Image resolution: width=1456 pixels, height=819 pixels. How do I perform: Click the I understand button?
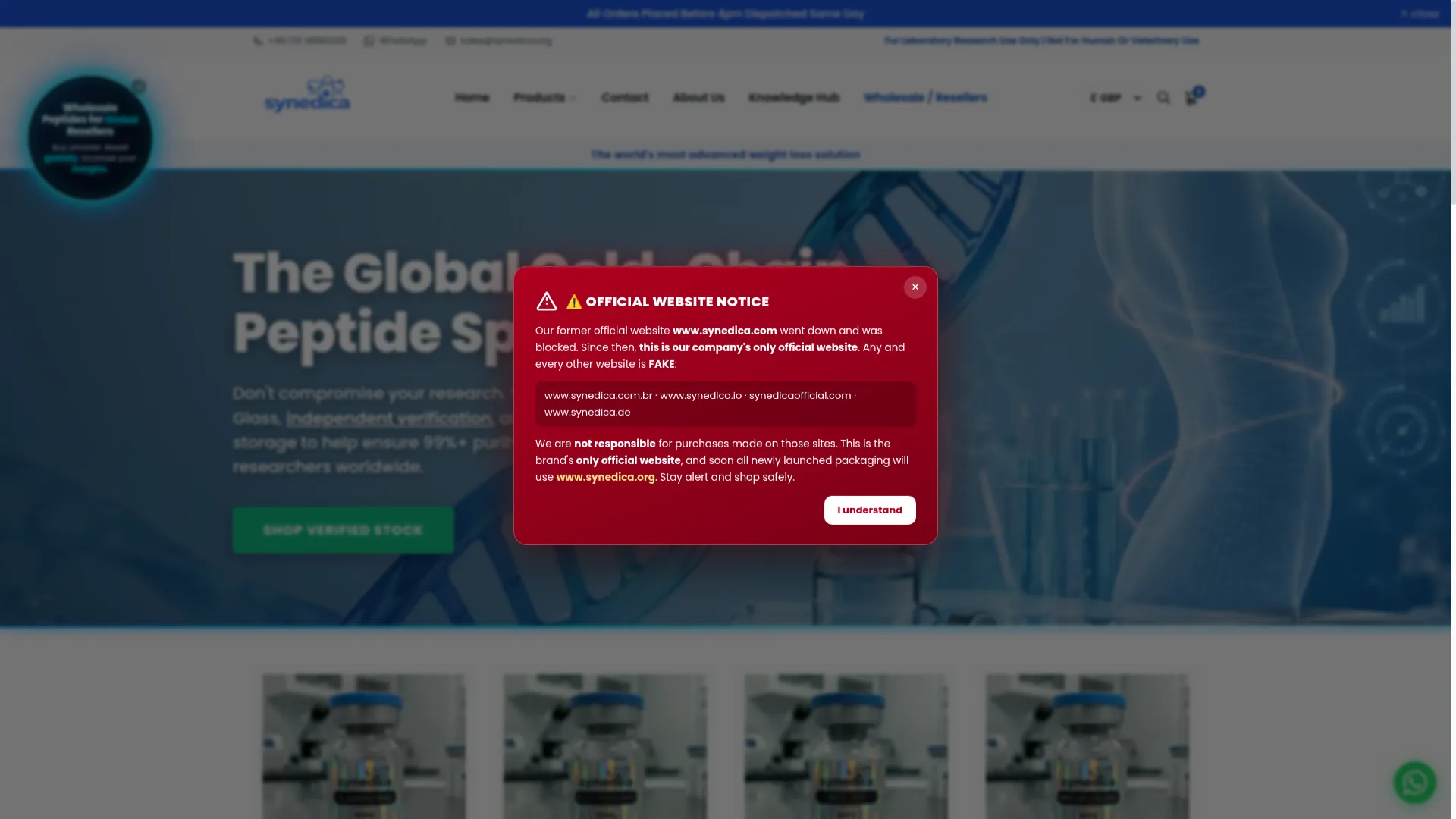pos(870,510)
